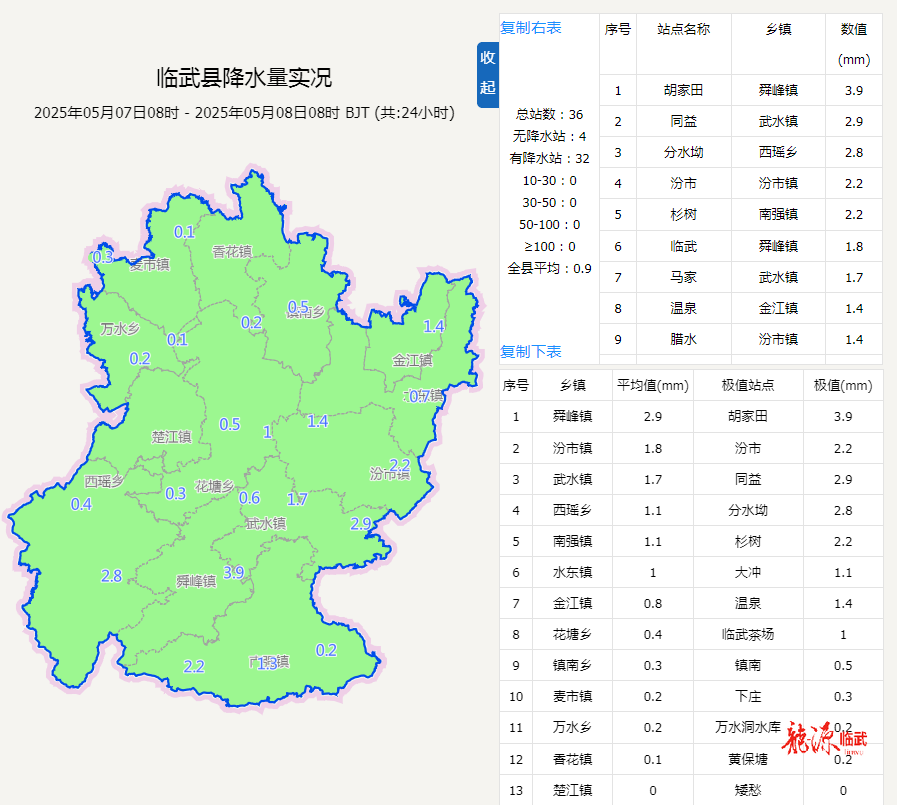The width and height of the screenshot is (897, 805).
Task: Click the 数值 column header in upper table
Action: [x=853, y=30]
